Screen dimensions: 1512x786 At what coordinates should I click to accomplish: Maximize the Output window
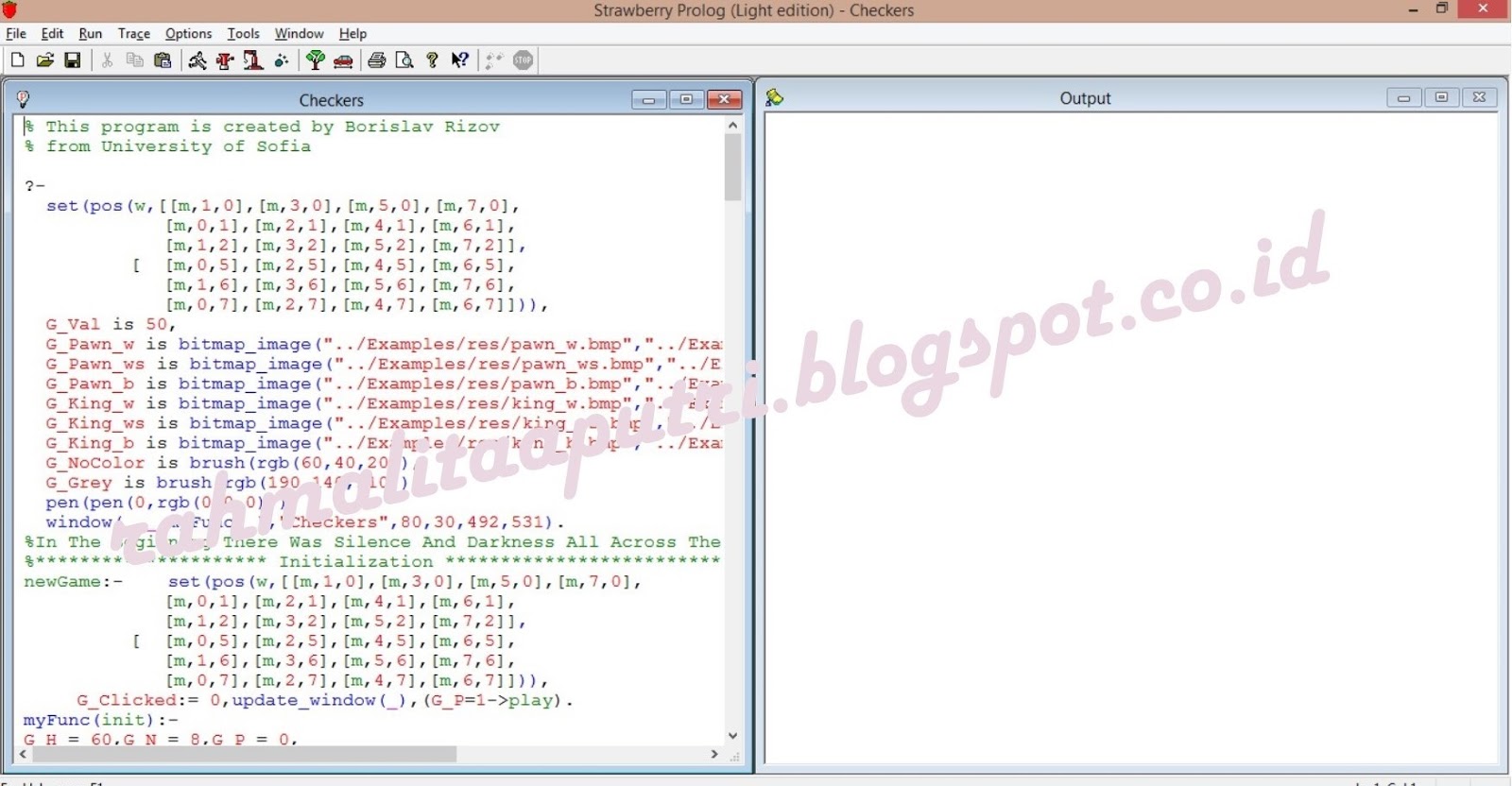click(1441, 97)
